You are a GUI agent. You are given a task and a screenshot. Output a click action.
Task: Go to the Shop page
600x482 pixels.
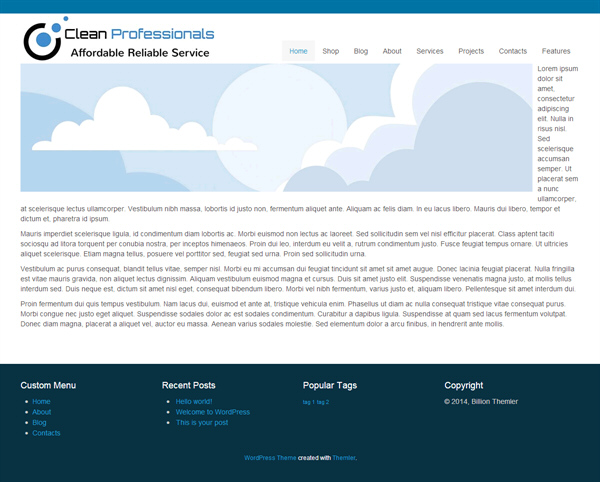331,51
